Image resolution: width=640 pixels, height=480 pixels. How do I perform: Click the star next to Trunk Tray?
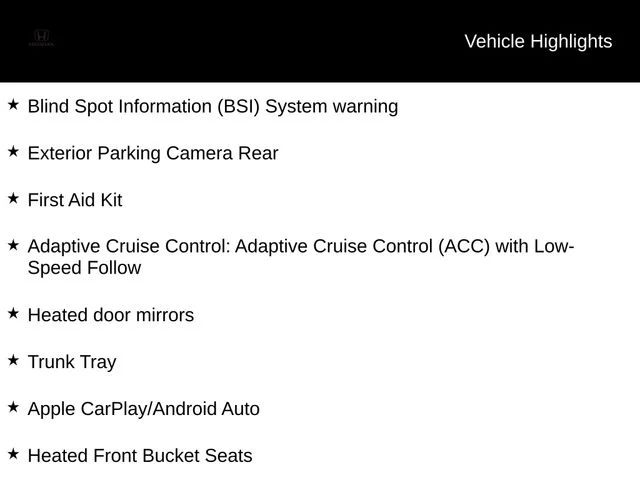[x=13, y=360]
